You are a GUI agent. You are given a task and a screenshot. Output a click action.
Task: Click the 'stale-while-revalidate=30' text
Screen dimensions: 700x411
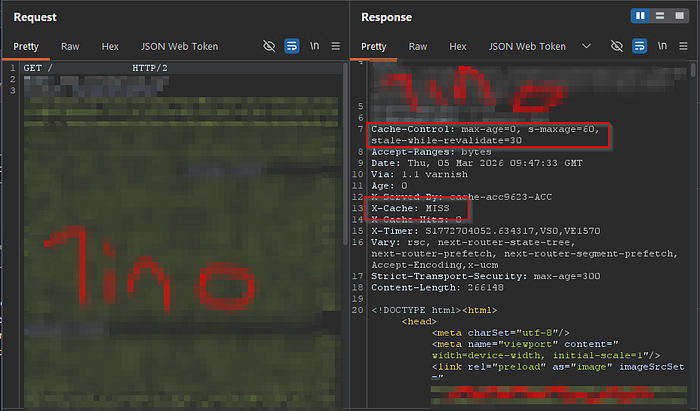446,140
